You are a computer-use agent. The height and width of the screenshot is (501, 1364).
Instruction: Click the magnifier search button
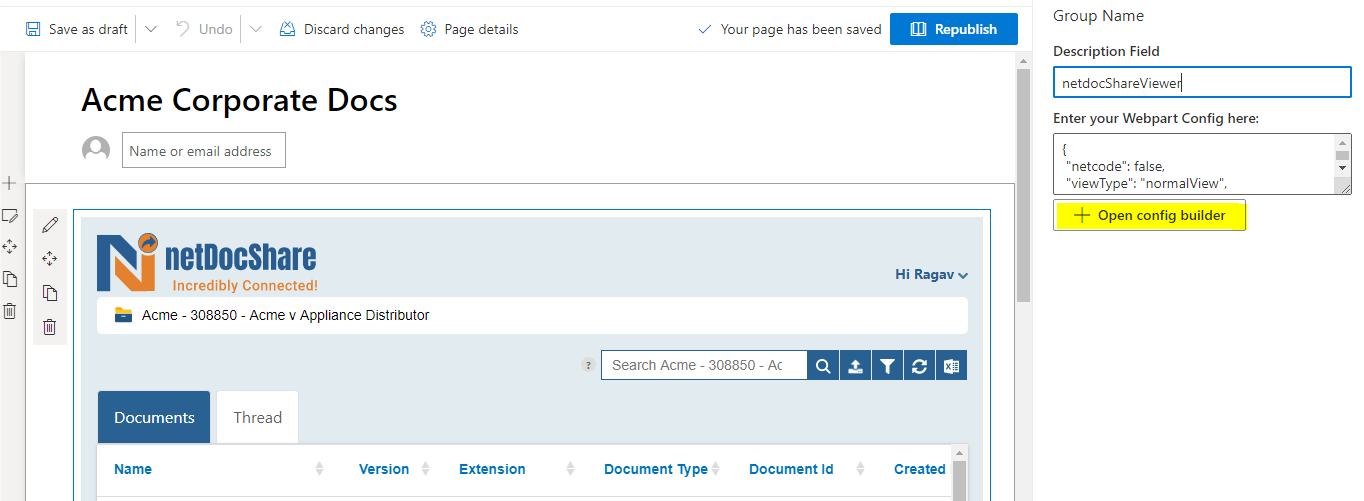coord(823,366)
